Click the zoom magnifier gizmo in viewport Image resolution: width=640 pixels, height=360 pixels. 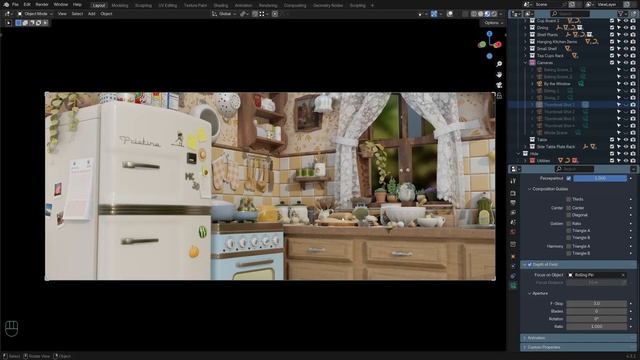499,64
